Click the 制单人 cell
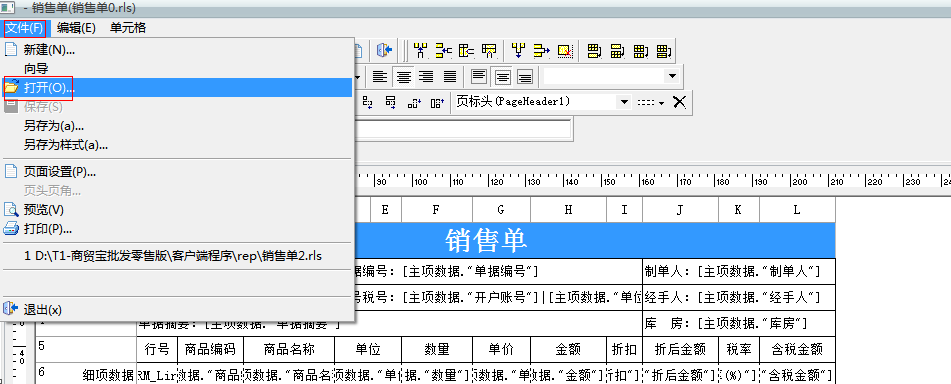Viewport: 951px width, 384px height. coord(739,271)
